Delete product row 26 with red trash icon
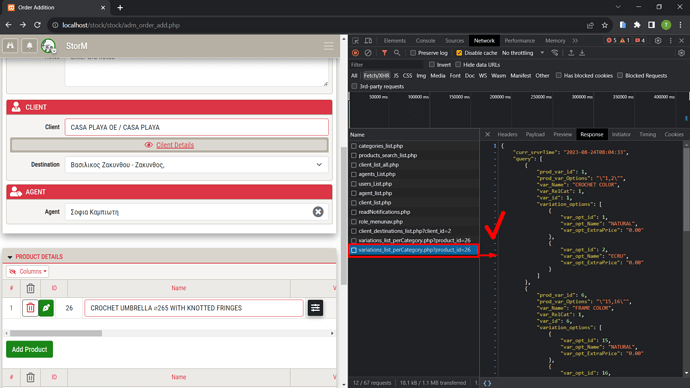 point(30,308)
